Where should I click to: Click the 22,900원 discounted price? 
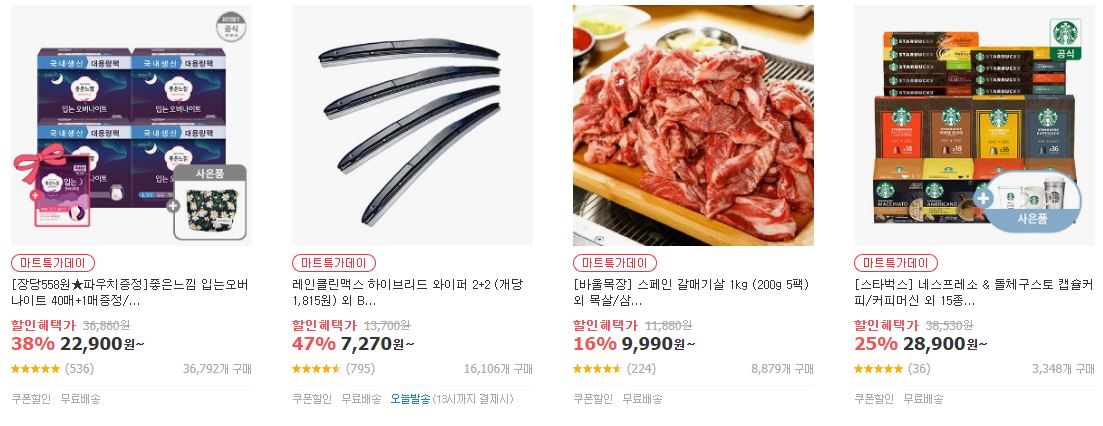click(x=103, y=344)
